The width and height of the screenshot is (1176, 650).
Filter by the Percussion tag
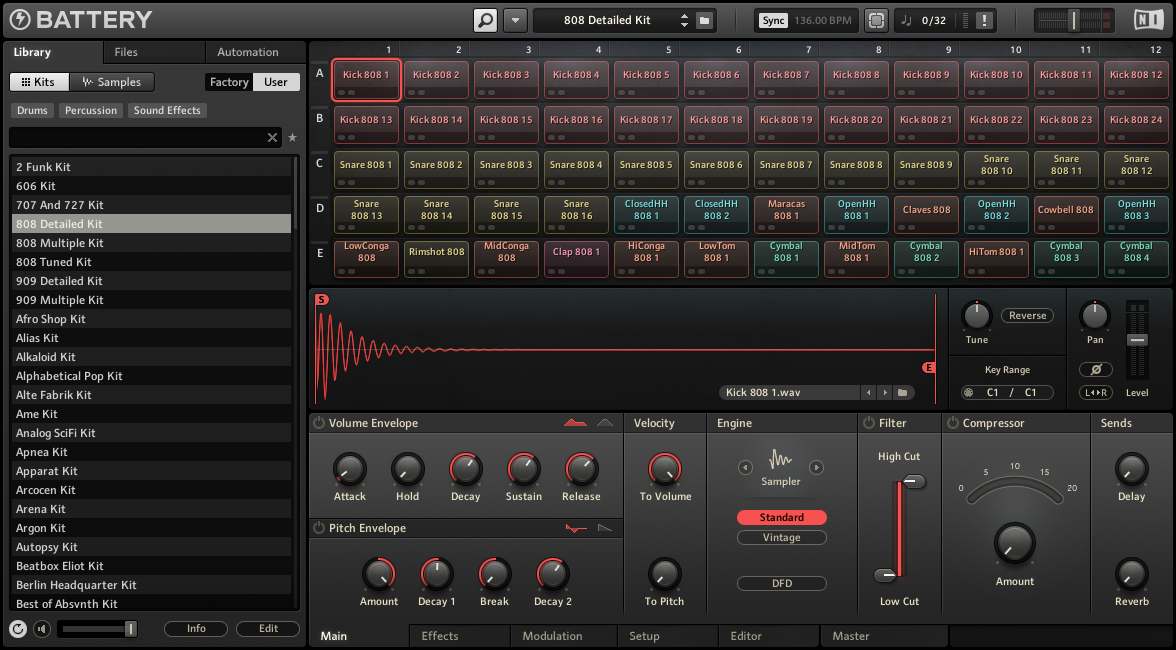point(91,110)
